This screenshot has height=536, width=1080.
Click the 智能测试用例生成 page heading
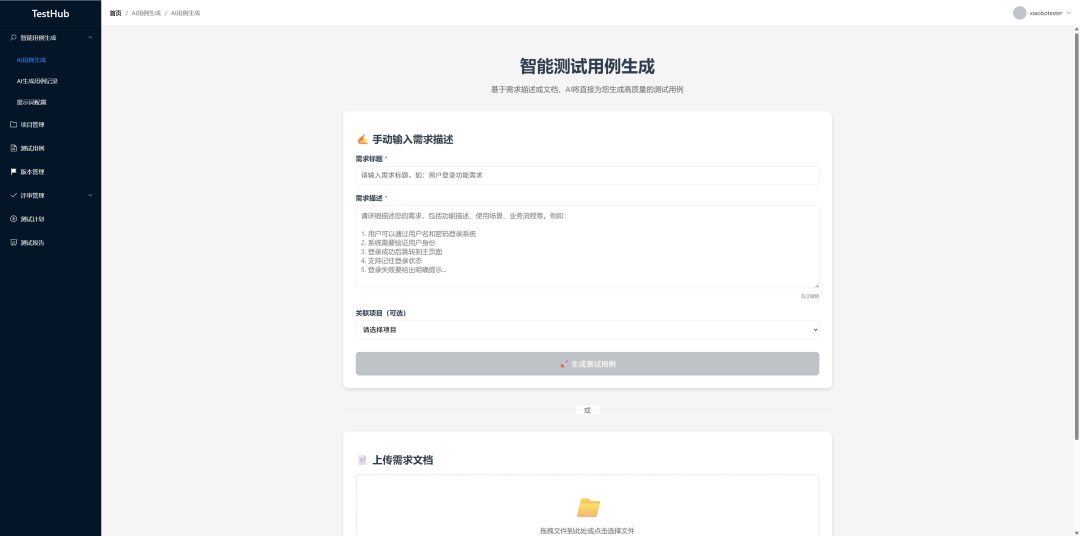(x=588, y=66)
